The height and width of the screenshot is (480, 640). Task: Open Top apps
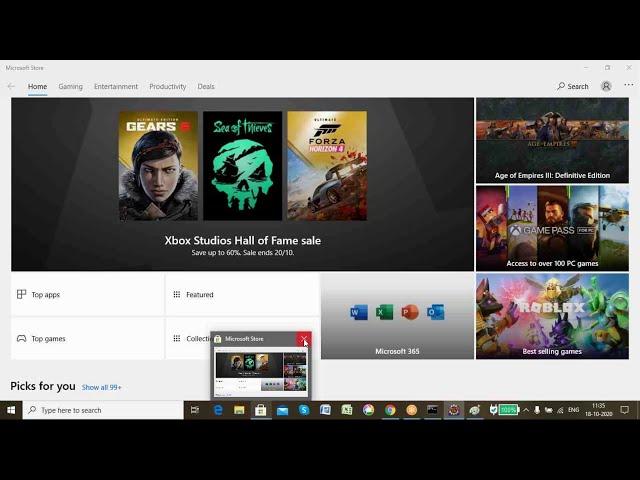point(87,294)
